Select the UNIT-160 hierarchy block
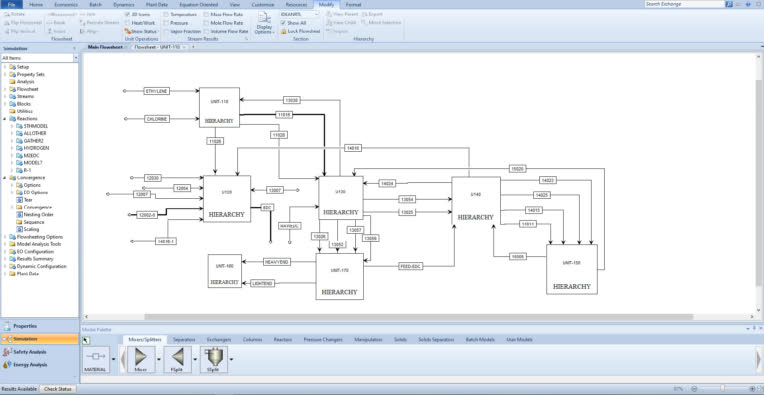Screen dimensions: 764x395 (225, 271)
